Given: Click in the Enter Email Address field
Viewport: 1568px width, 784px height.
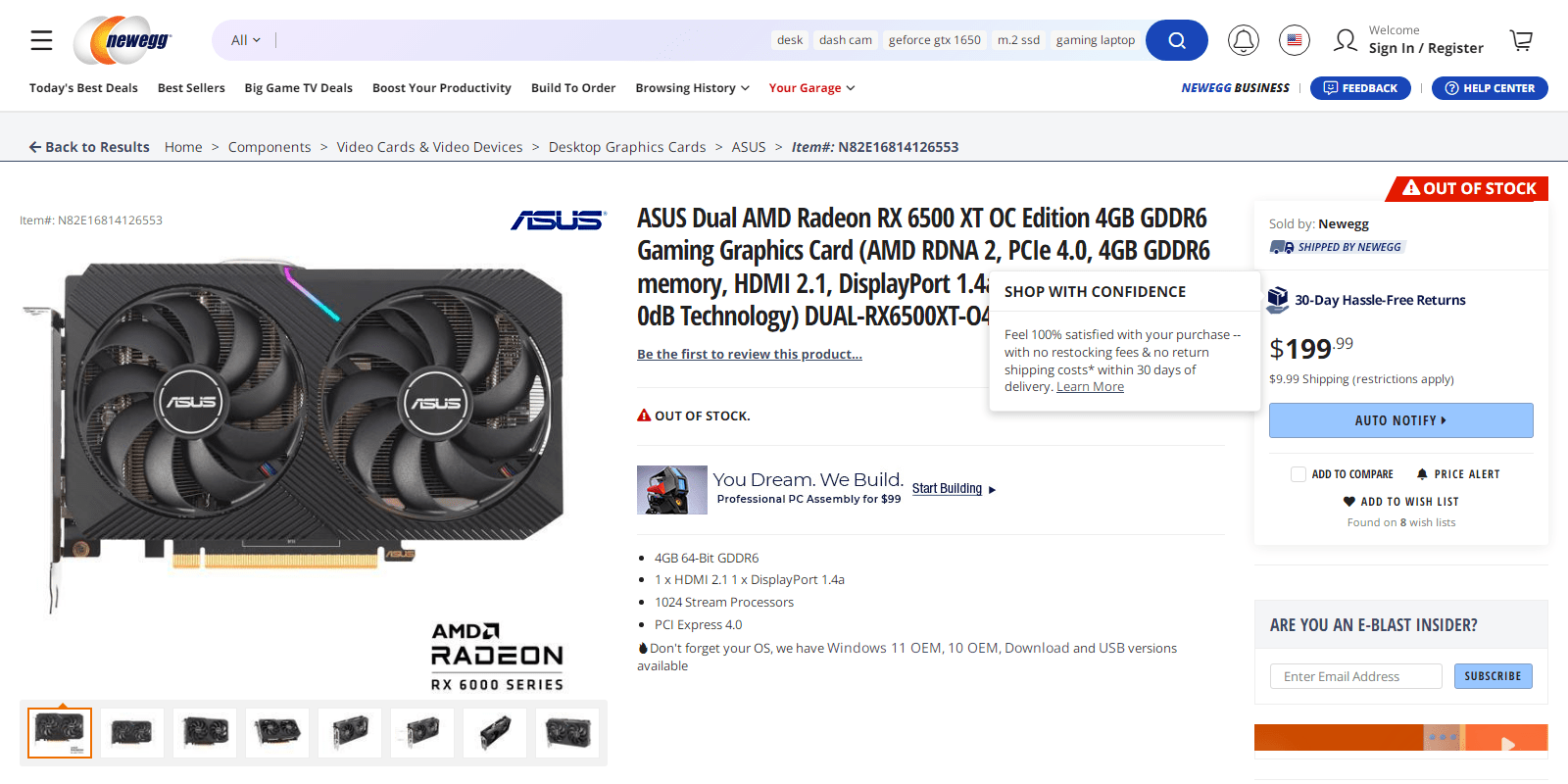Looking at the screenshot, I should click(x=1356, y=676).
